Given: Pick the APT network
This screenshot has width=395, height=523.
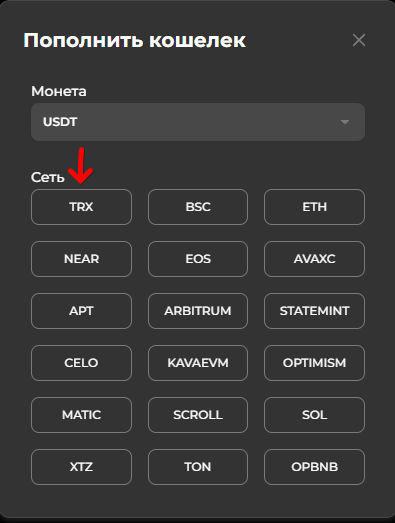Looking at the screenshot, I should pos(81,311).
